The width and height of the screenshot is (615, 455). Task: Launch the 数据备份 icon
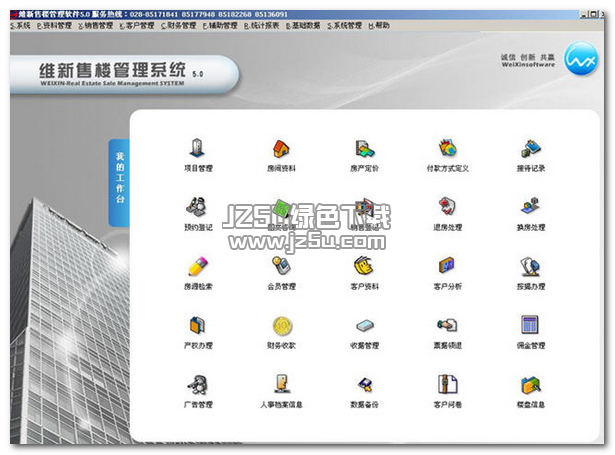pyautogui.click(x=364, y=385)
